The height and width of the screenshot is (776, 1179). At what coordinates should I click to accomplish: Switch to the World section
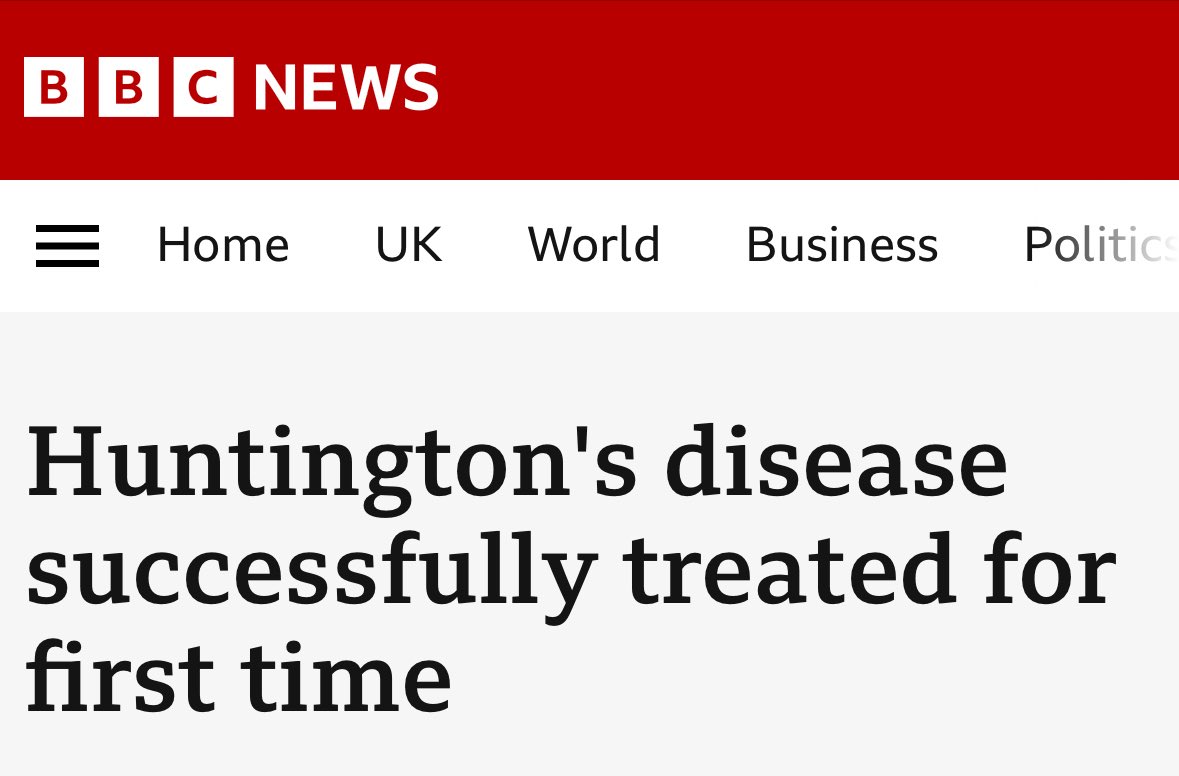click(594, 245)
